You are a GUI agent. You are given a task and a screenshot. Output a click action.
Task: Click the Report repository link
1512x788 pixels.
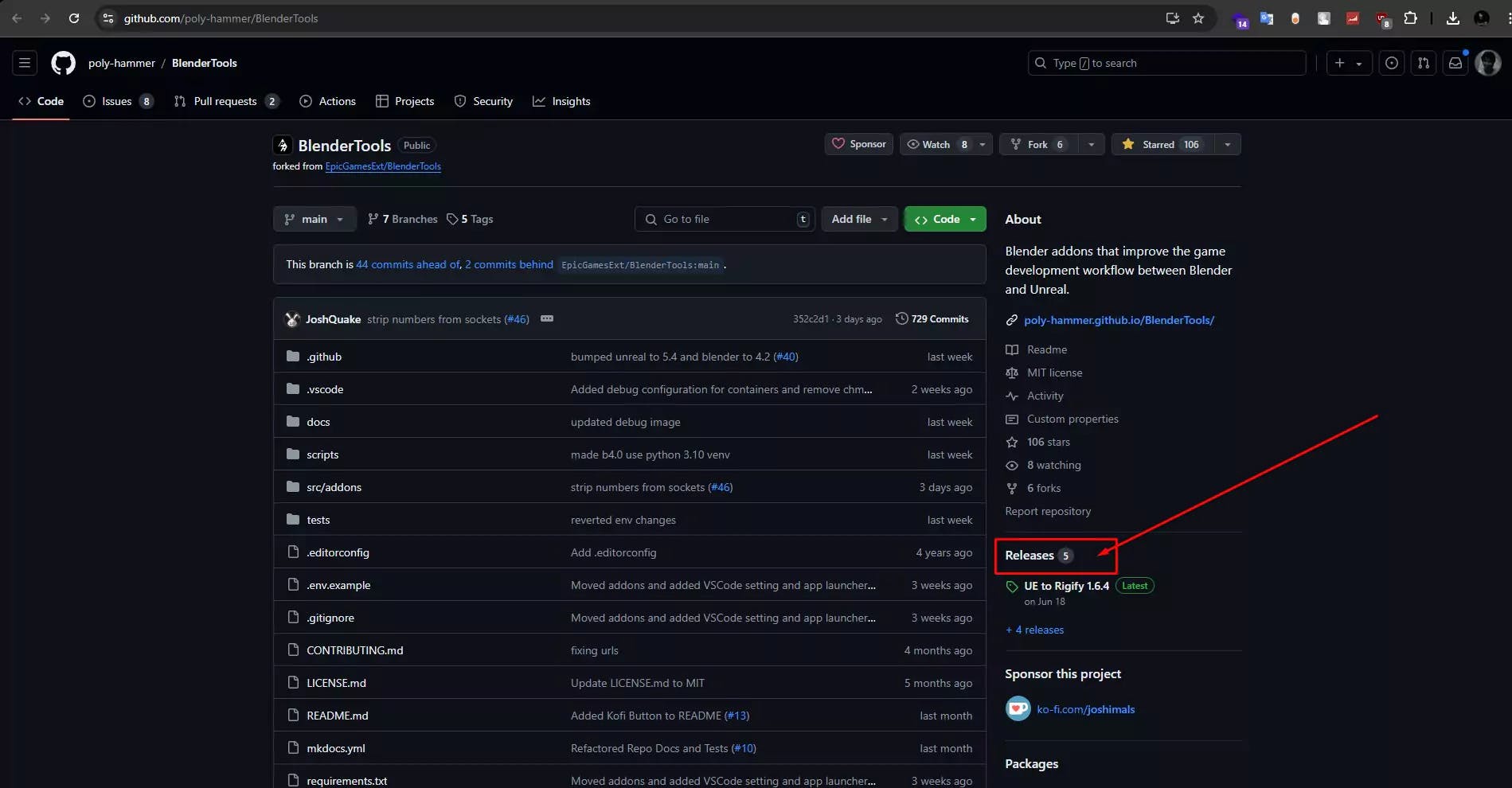[1048, 511]
